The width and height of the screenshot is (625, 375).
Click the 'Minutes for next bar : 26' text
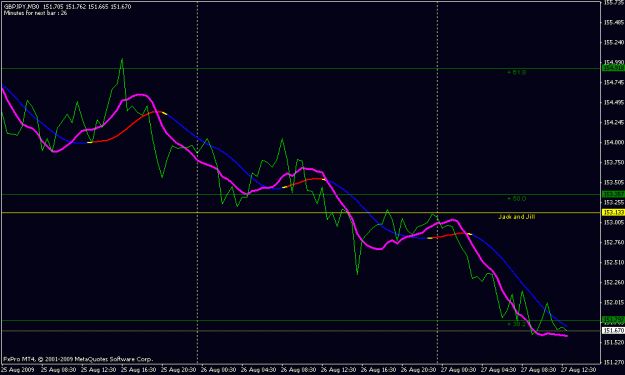point(35,13)
